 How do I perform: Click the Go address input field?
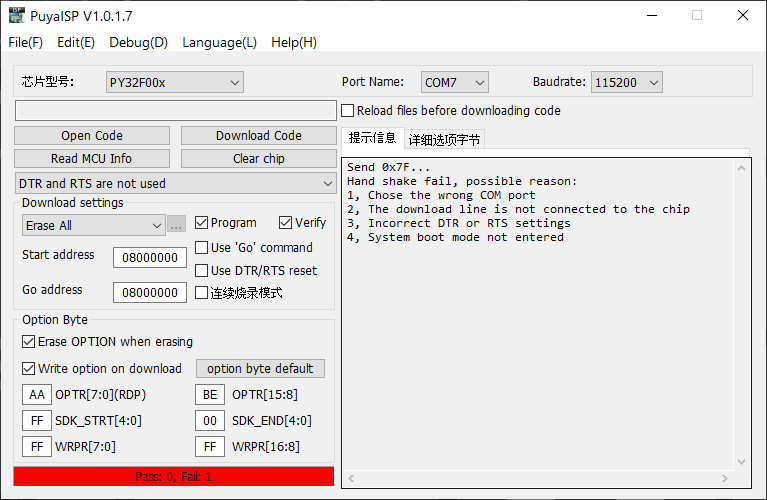tap(150, 293)
